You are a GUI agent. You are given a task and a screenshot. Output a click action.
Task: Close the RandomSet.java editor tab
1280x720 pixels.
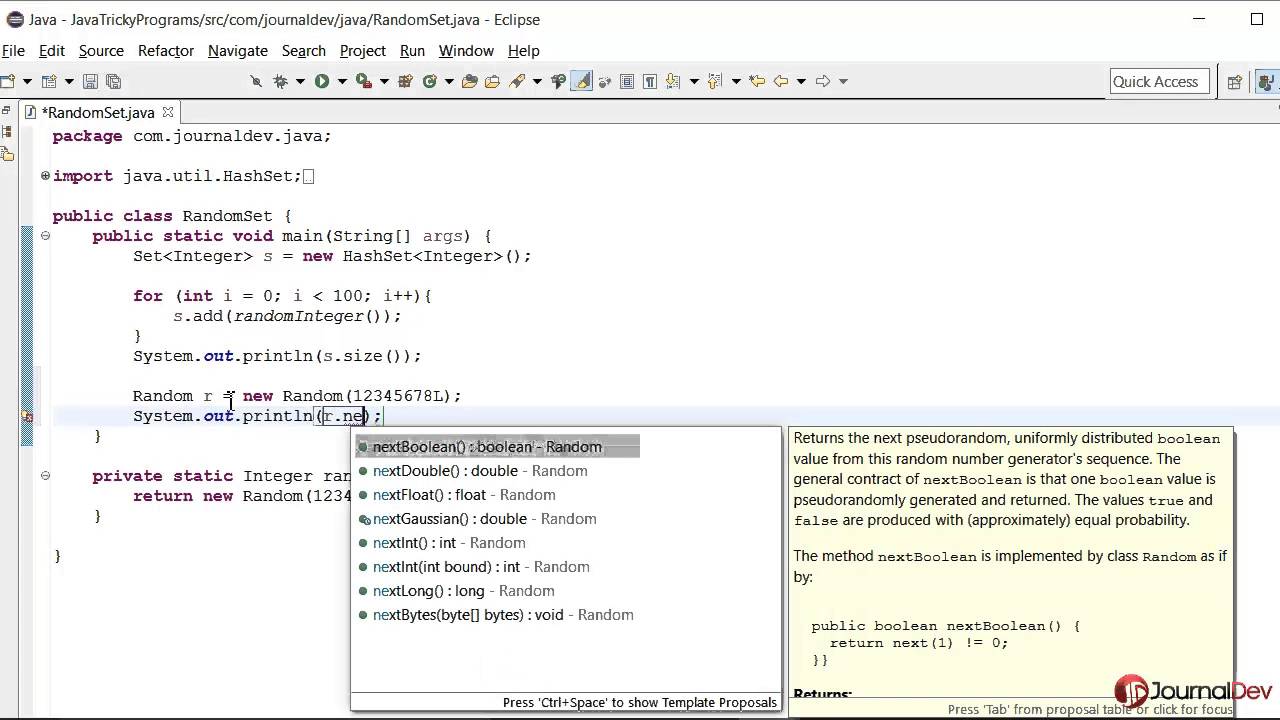168,112
